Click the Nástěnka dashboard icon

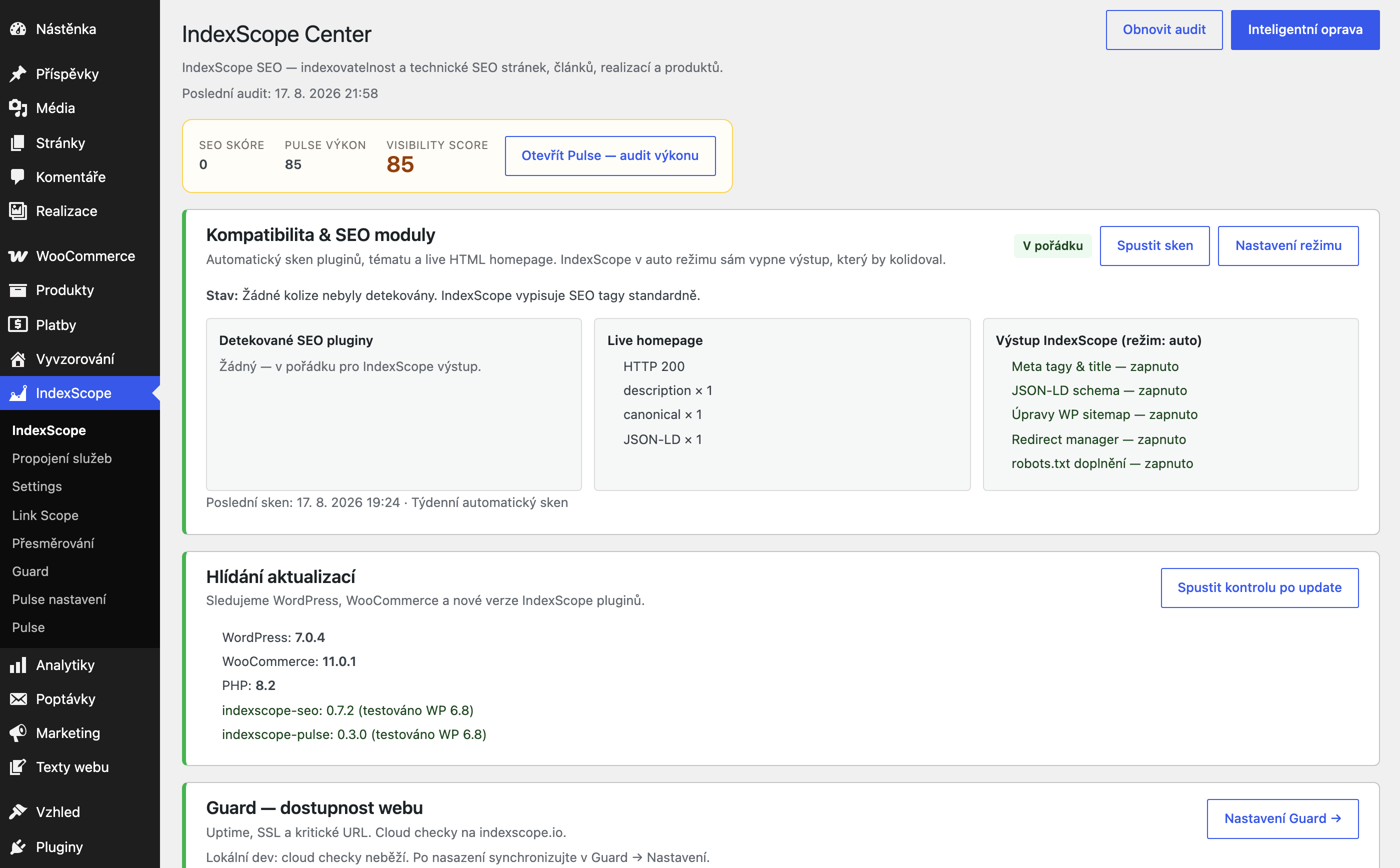click(x=18, y=28)
